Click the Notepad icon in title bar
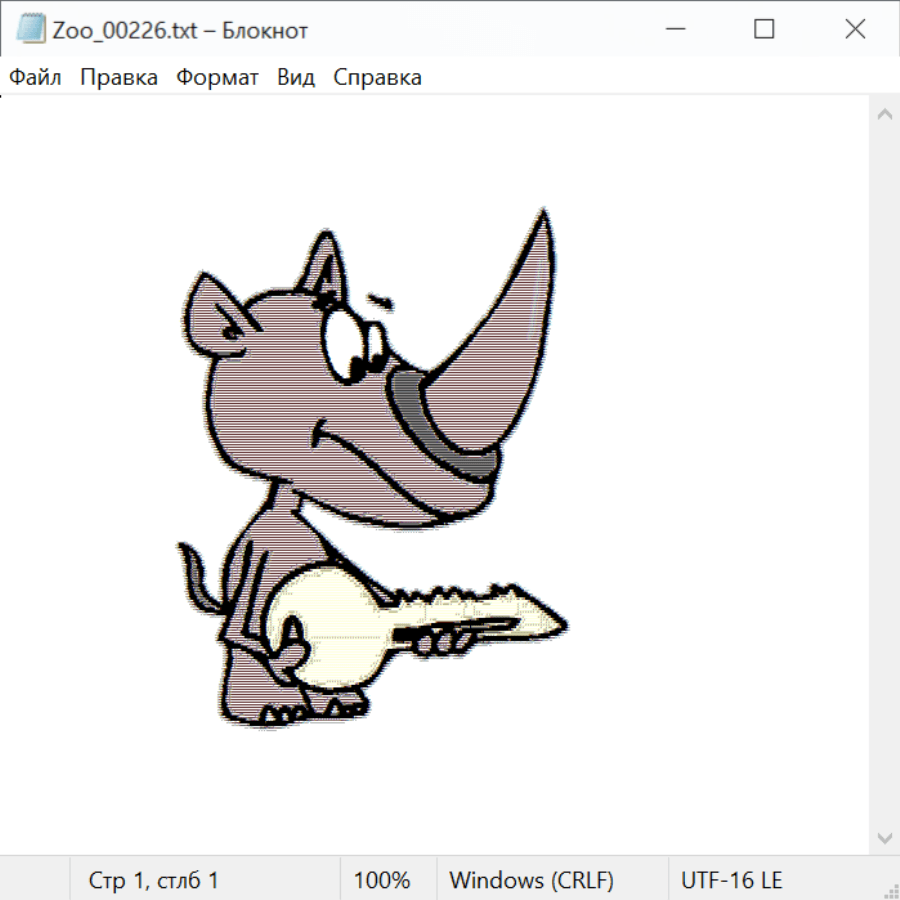 pos(31,30)
